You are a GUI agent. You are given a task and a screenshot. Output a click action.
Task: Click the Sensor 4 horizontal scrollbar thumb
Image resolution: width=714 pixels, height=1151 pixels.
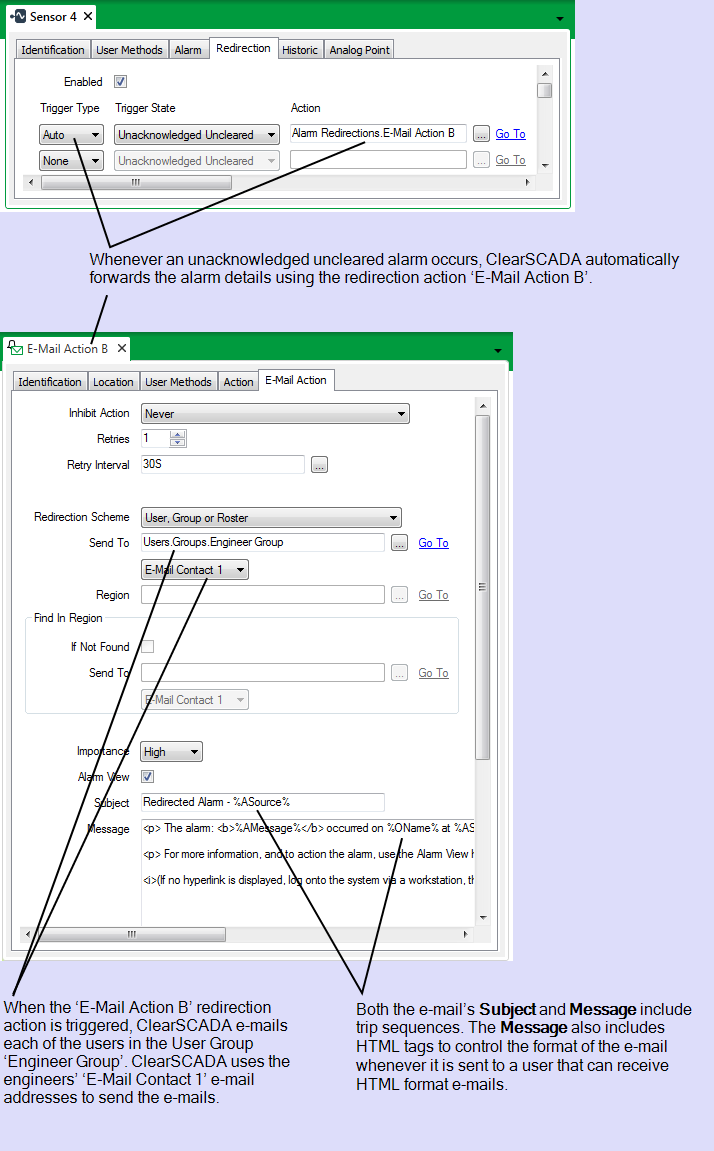click(136, 182)
